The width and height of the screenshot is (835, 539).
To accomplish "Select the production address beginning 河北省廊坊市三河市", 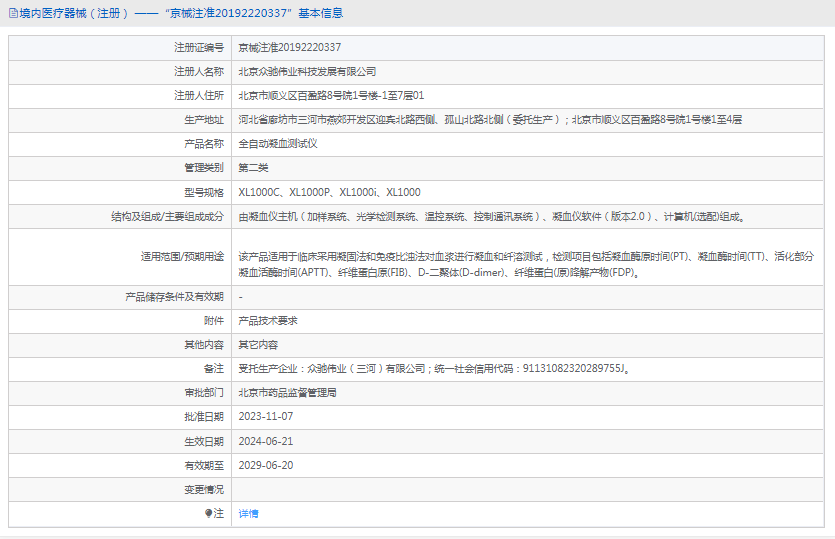I will pos(490,120).
